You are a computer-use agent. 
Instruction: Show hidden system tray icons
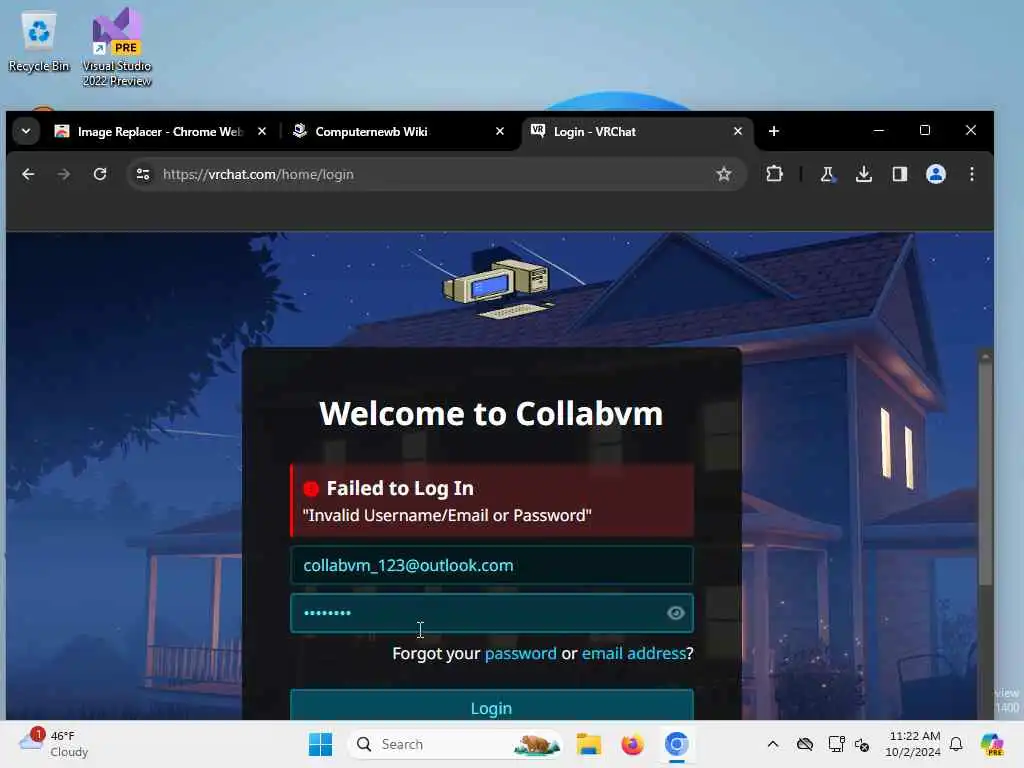tap(773, 744)
